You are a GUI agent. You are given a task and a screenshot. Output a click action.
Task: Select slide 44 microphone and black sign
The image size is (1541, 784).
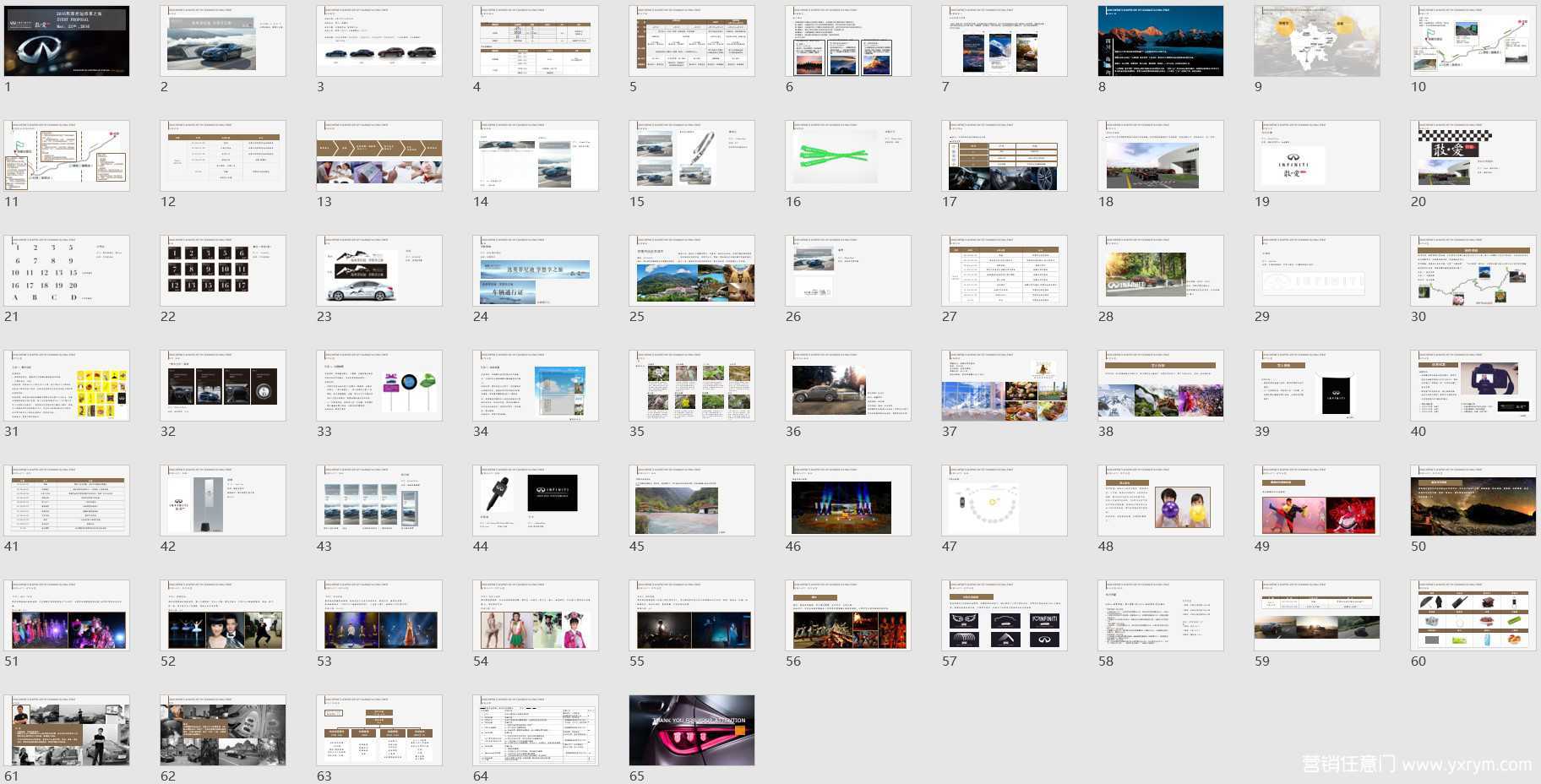tap(536, 501)
